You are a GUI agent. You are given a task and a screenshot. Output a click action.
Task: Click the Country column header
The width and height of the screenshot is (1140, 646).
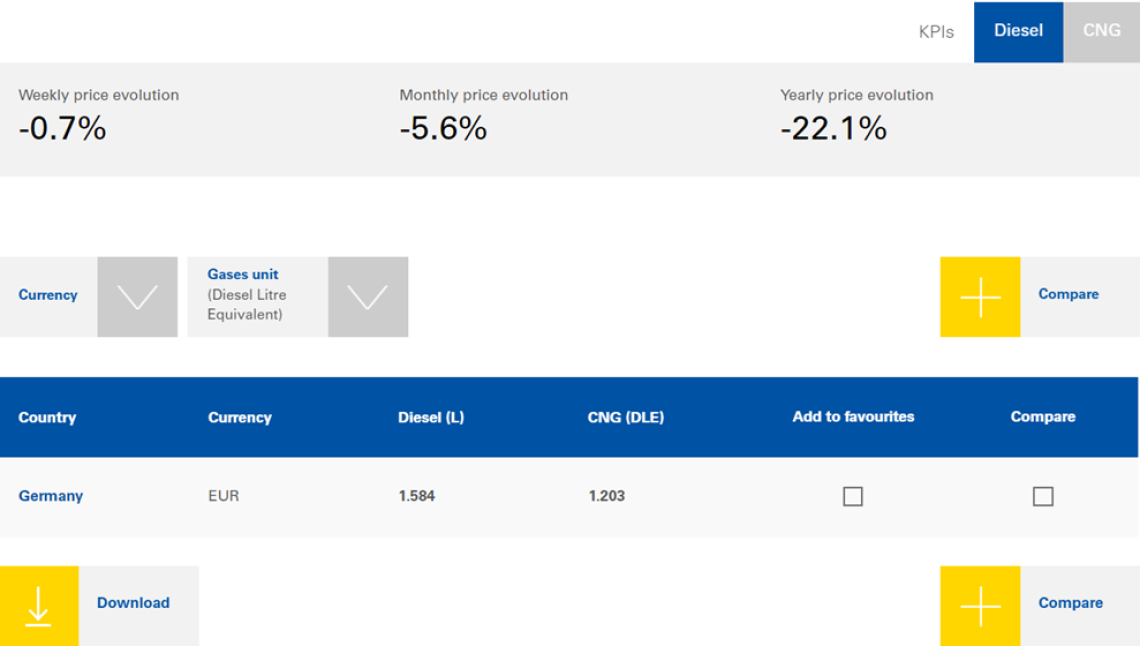[47, 417]
